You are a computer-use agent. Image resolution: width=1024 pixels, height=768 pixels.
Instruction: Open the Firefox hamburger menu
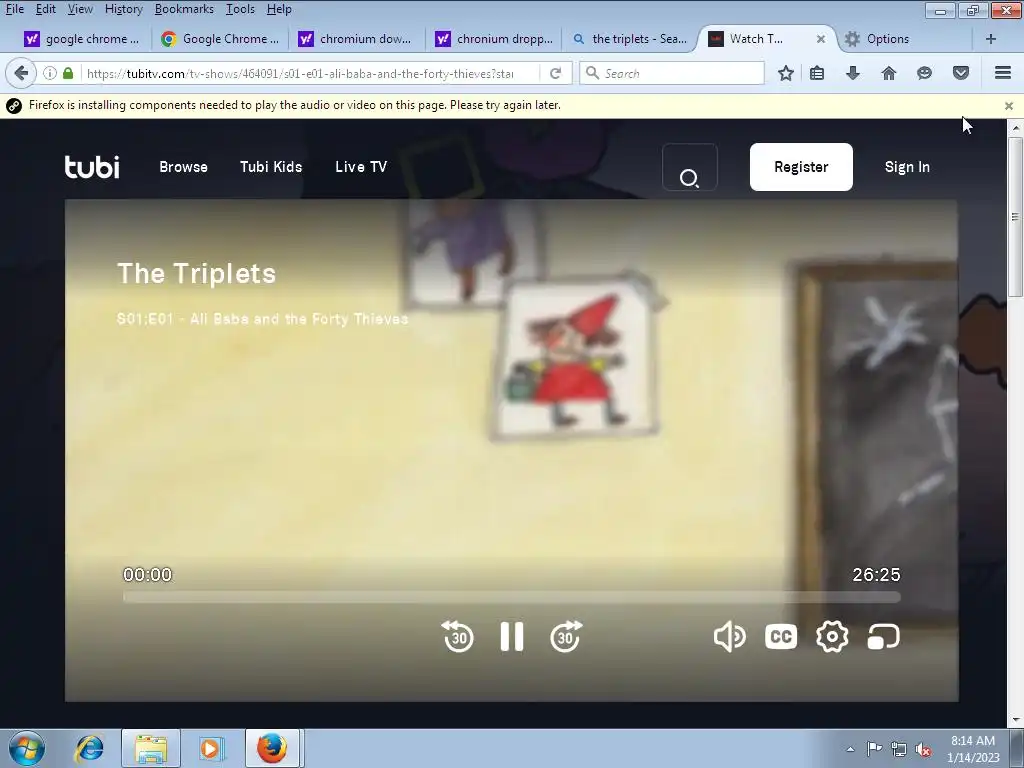click(x=1003, y=73)
